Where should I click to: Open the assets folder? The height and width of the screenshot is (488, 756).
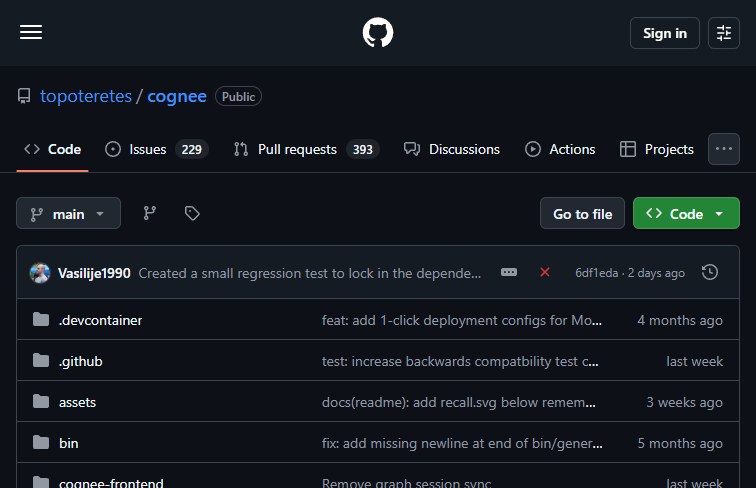pos(77,402)
